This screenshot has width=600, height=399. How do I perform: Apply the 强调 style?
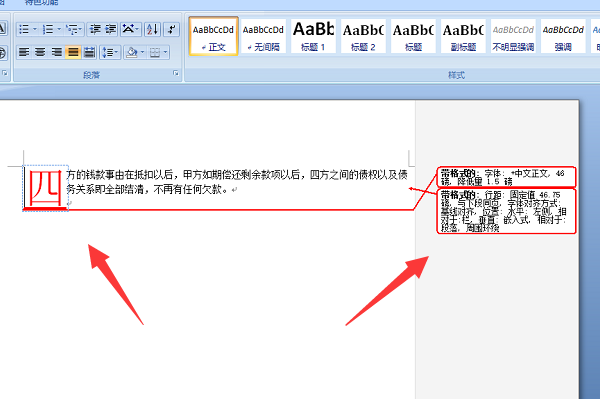(563, 36)
